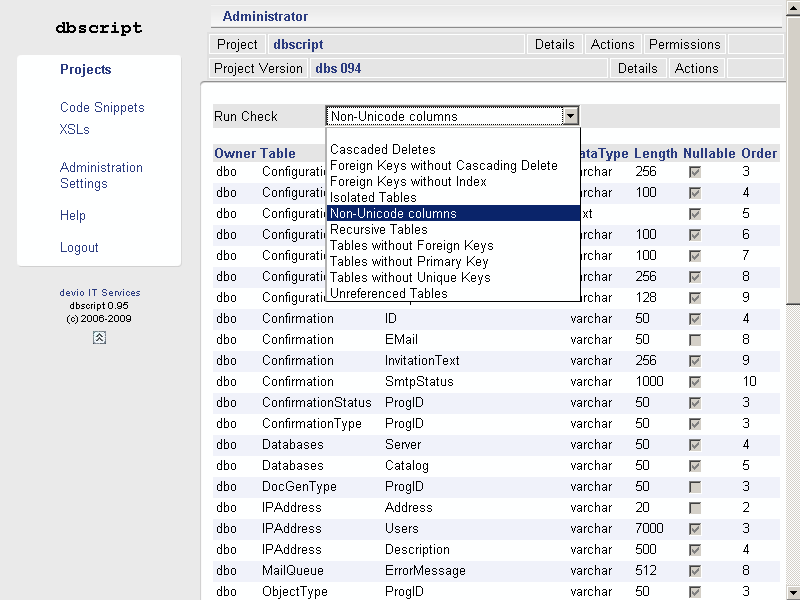
Task: Click the 'InvitationText' column cell
Action: coord(422,361)
